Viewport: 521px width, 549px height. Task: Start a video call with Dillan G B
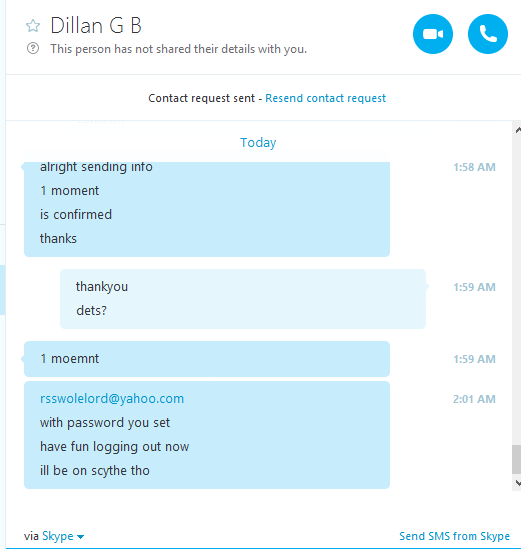coord(433,34)
